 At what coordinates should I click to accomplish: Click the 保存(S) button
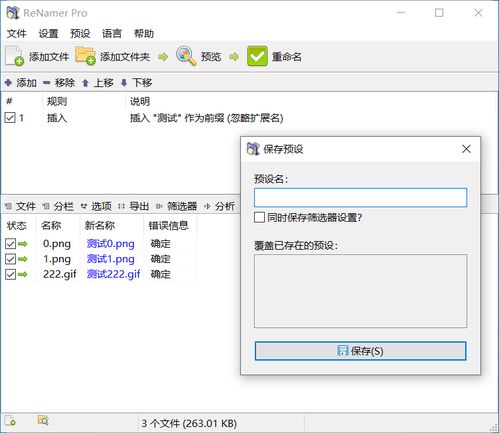[360, 351]
